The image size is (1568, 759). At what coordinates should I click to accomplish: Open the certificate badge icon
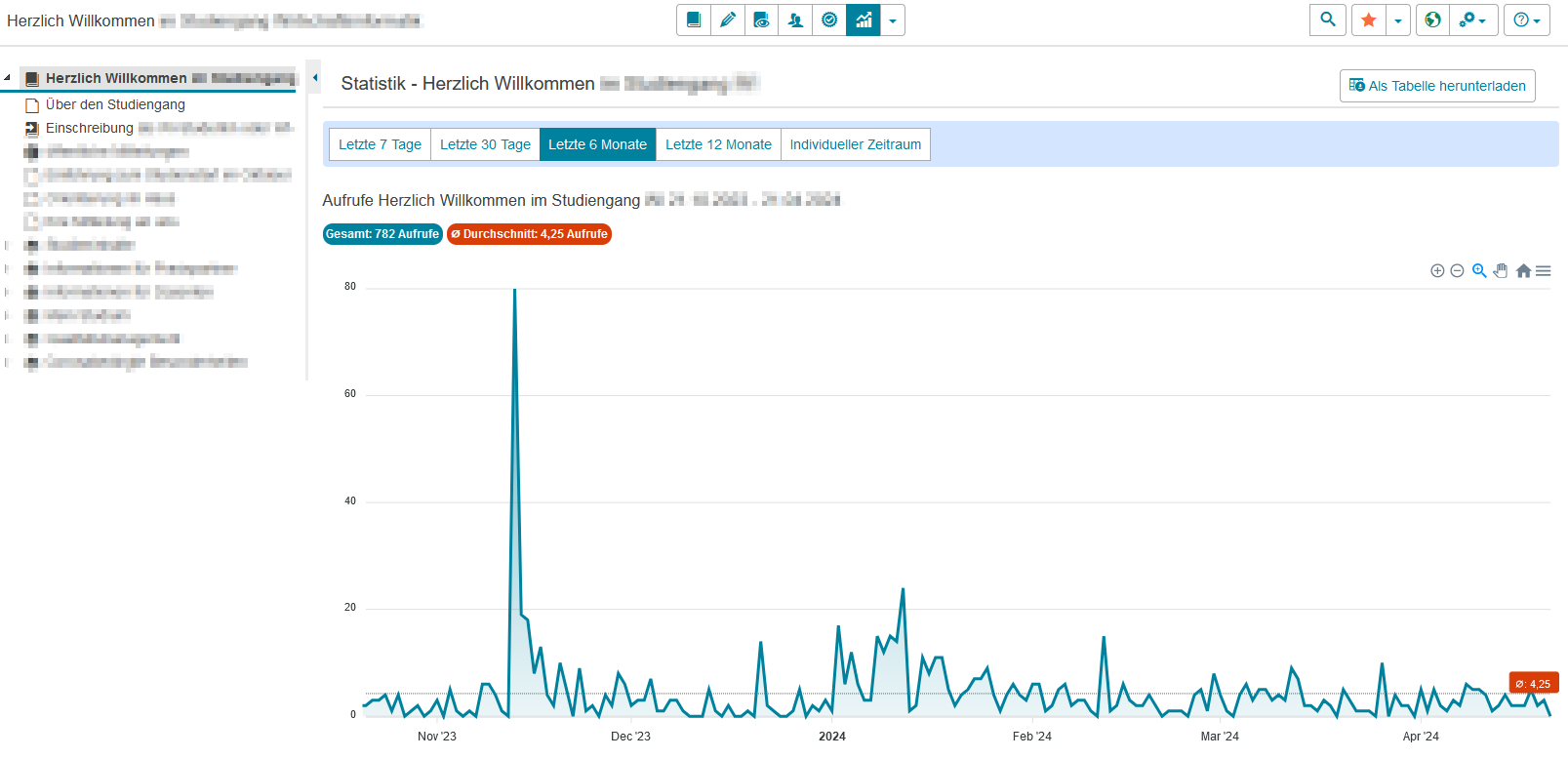point(829,20)
